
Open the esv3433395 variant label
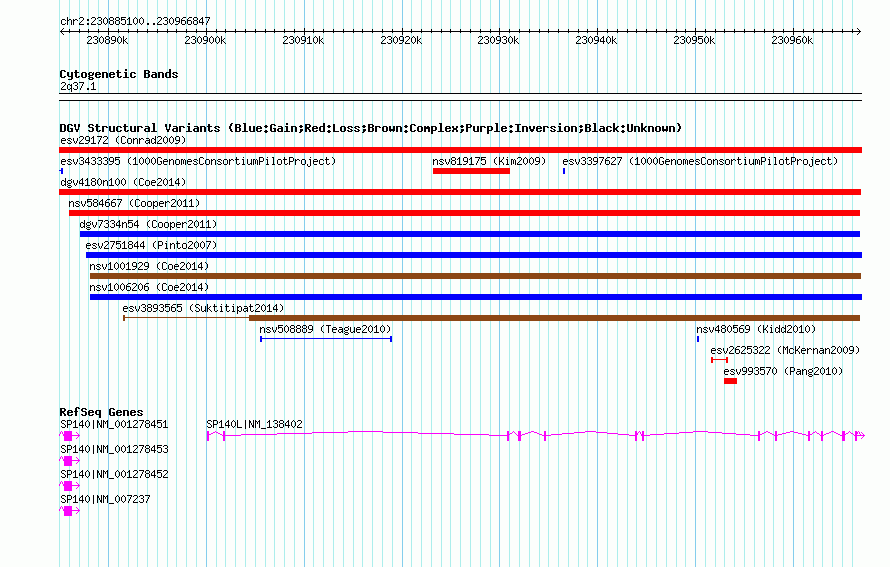[198, 161]
